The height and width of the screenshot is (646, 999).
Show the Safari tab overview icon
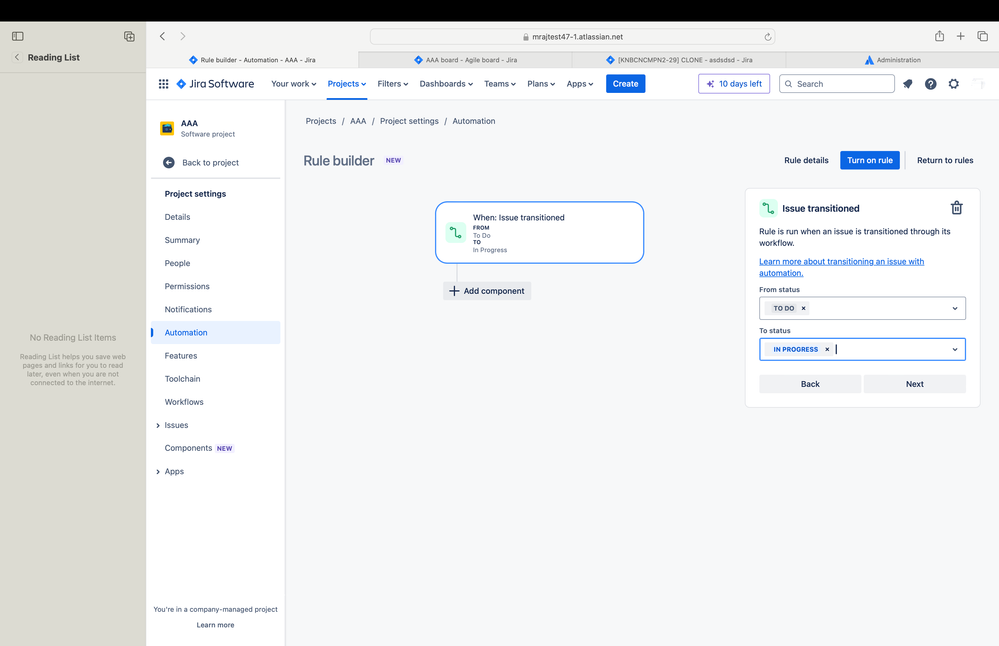(x=982, y=36)
